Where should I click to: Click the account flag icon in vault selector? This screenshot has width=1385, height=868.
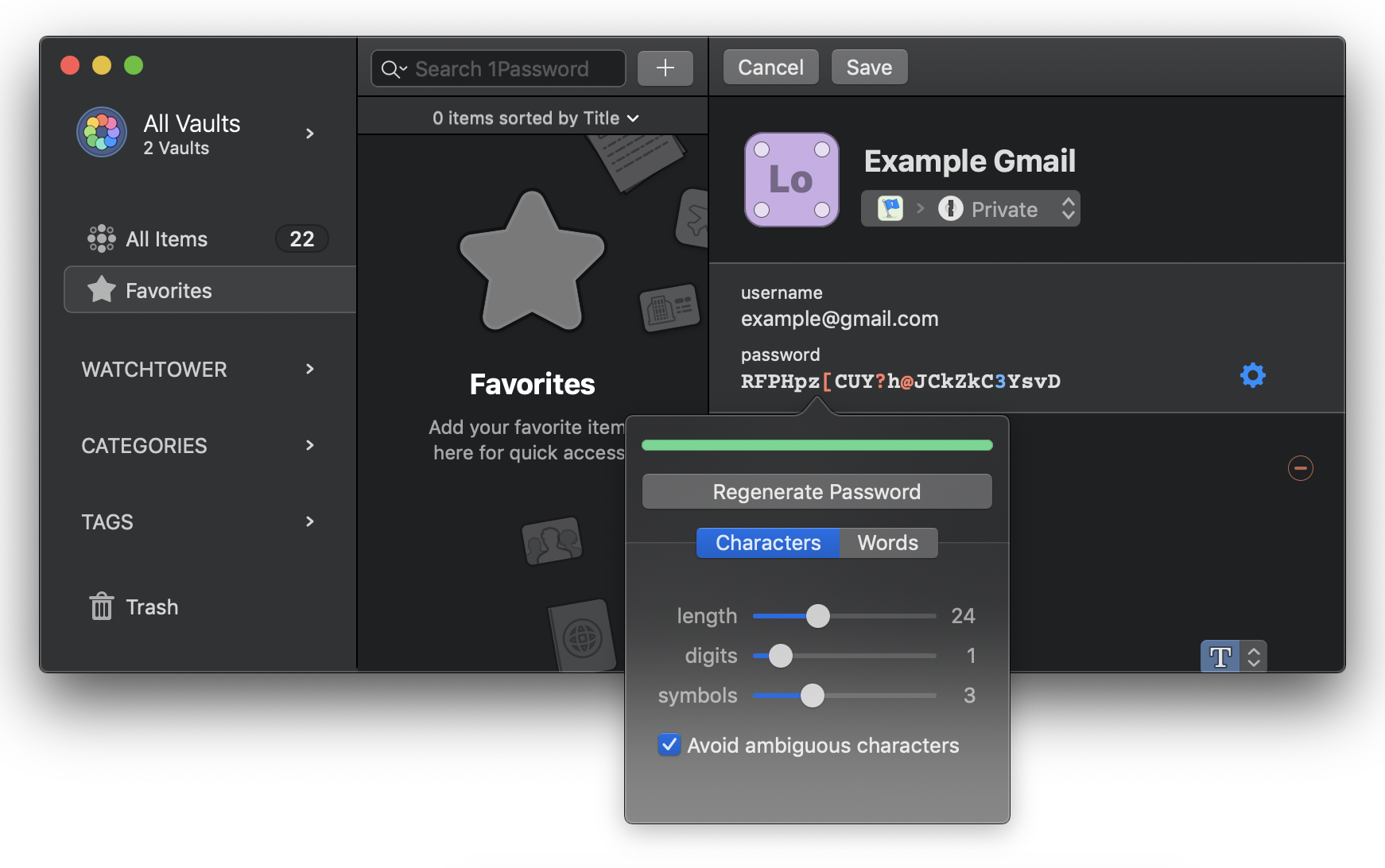pos(890,209)
